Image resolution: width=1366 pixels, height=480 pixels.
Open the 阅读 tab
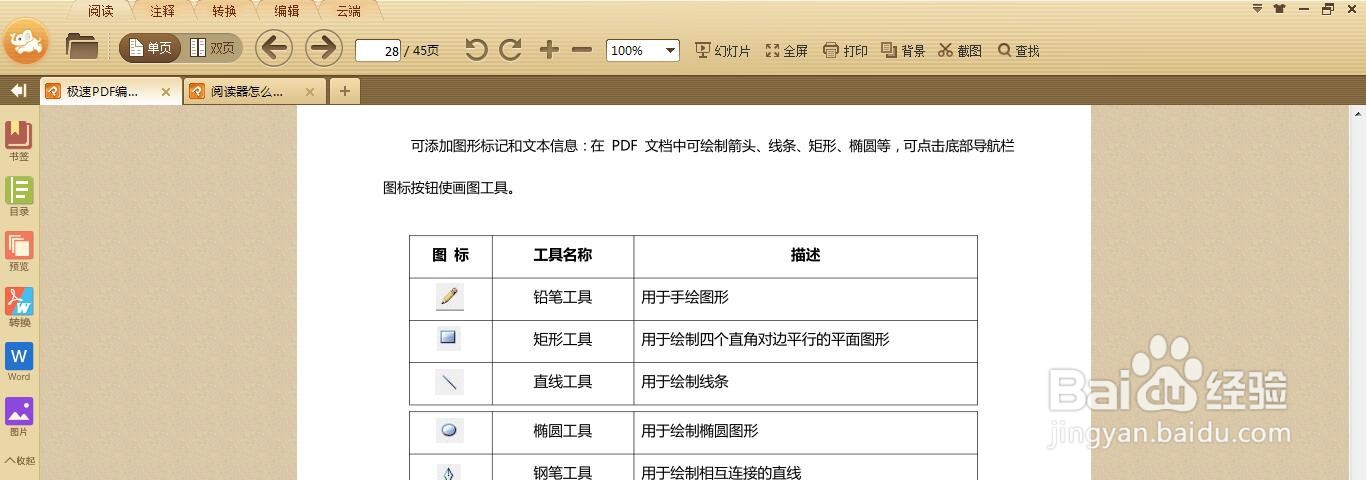click(x=100, y=11)
